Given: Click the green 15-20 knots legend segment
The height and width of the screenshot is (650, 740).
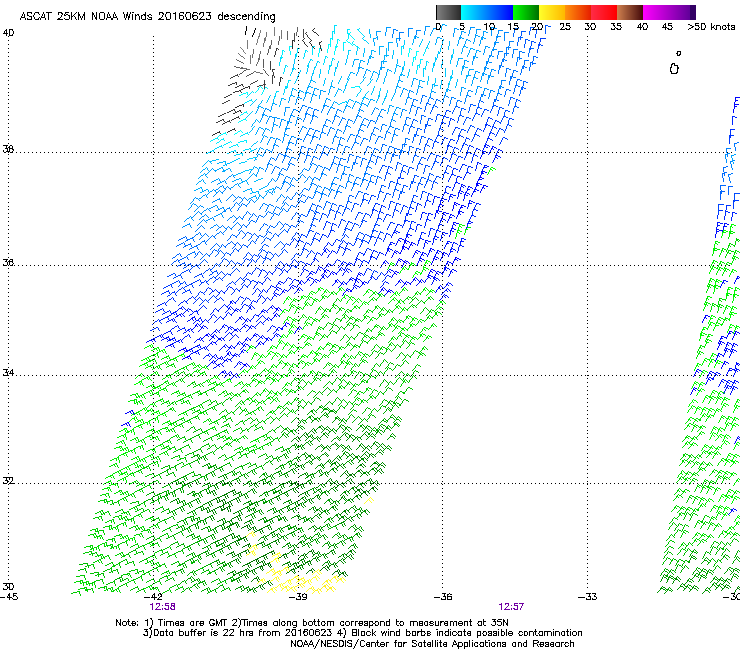Looking at the screenshot, I should (x=526, y=12).
